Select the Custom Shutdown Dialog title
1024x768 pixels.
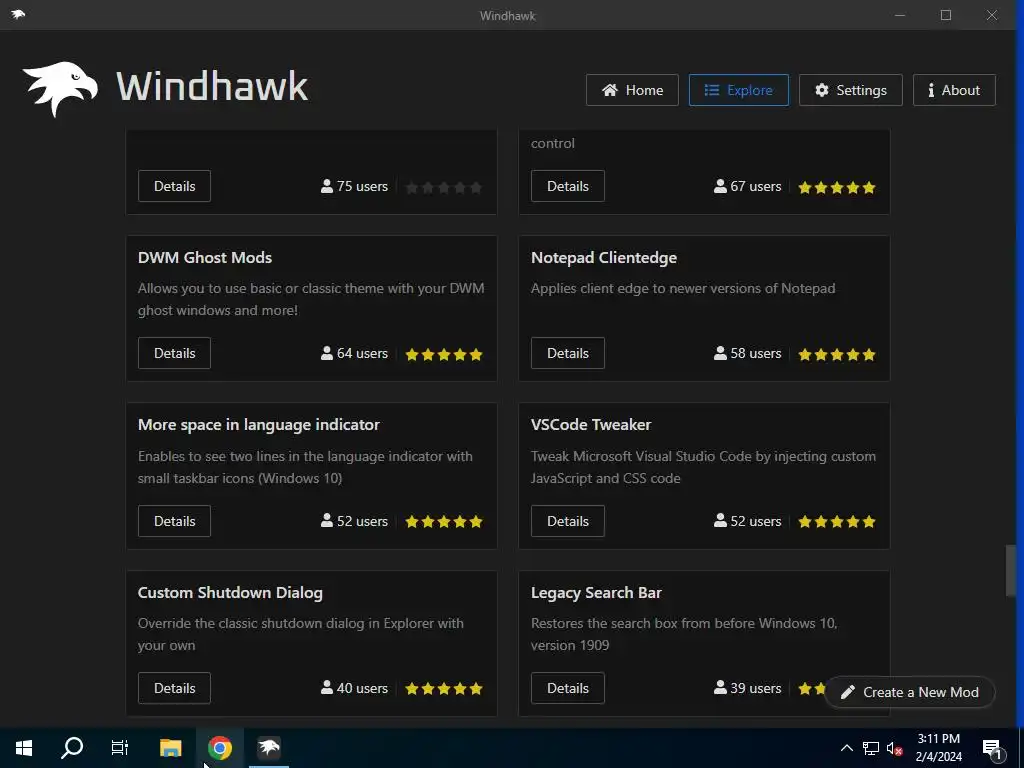point(231,592)
